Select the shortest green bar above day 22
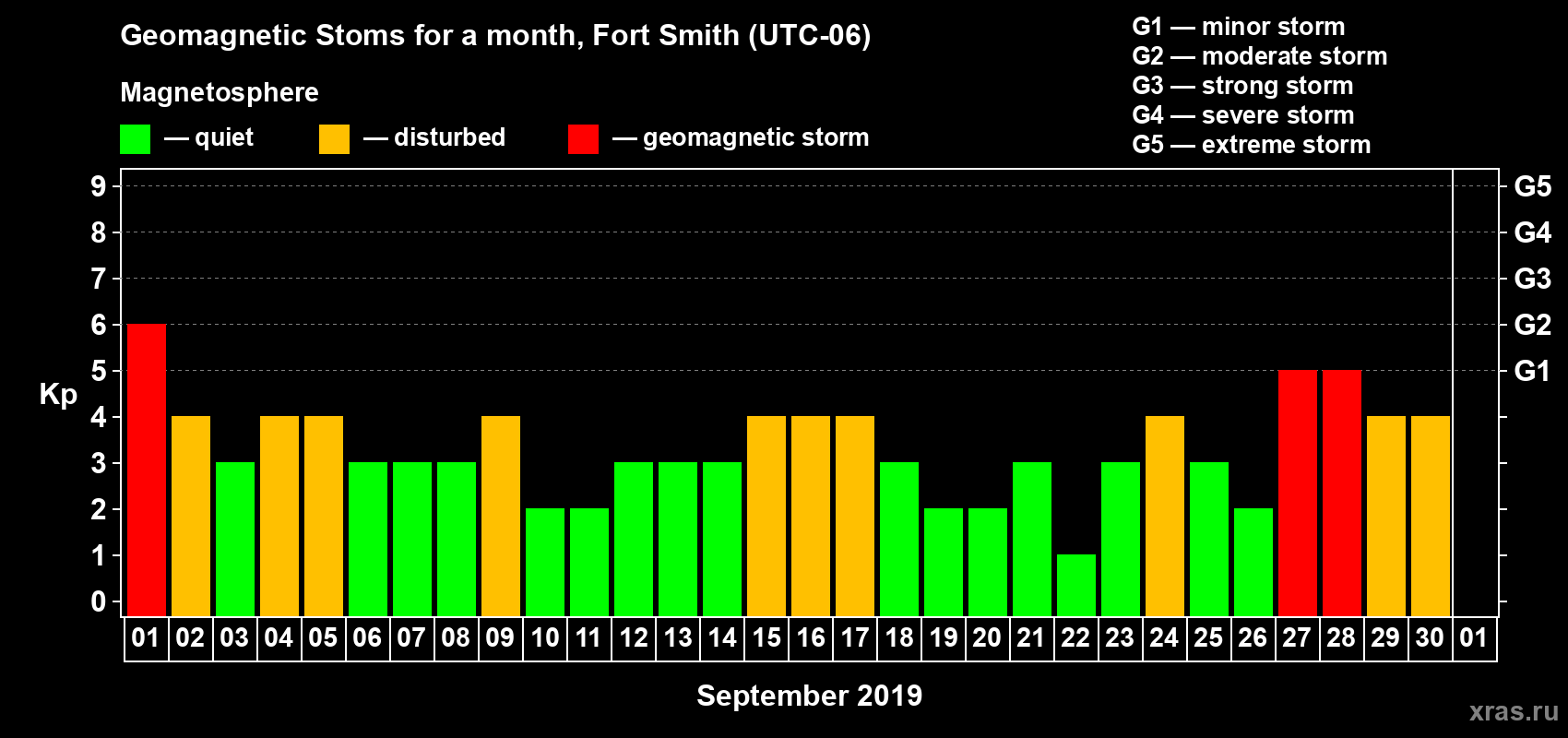Image resolution: width=1568 pixels, height=738 pixels. [1076, 586]
